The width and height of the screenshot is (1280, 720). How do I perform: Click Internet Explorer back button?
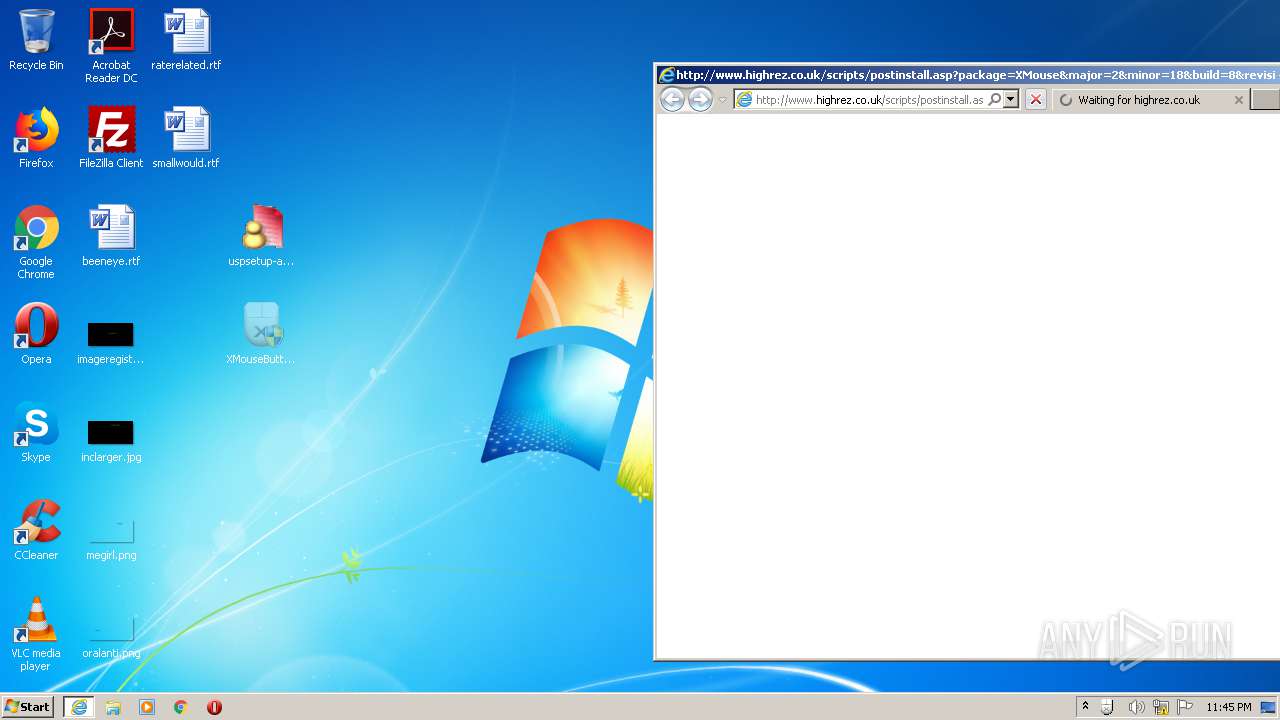(x=672, y=99)
